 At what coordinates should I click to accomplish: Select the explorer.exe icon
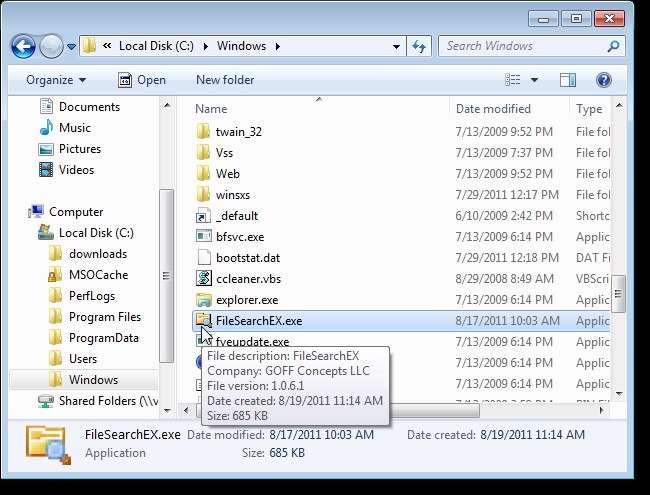click(204, 299)
